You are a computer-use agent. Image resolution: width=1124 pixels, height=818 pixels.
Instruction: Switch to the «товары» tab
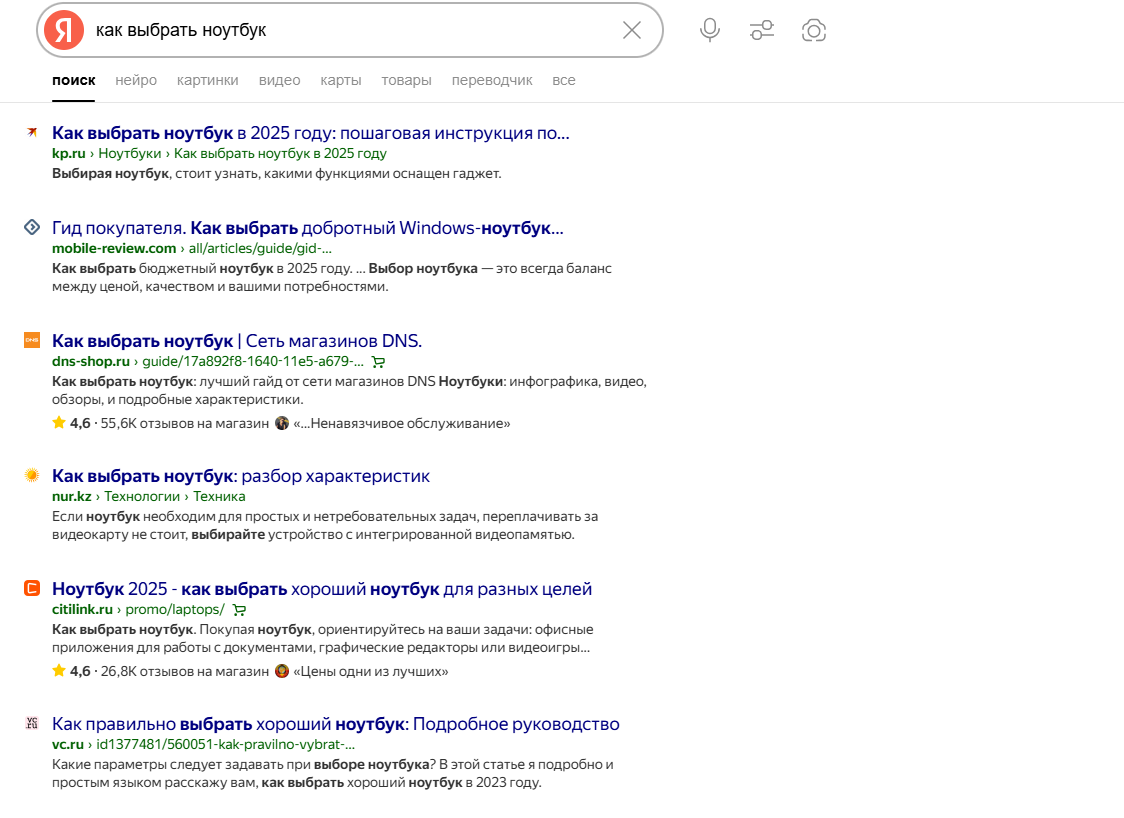[406, 80]
